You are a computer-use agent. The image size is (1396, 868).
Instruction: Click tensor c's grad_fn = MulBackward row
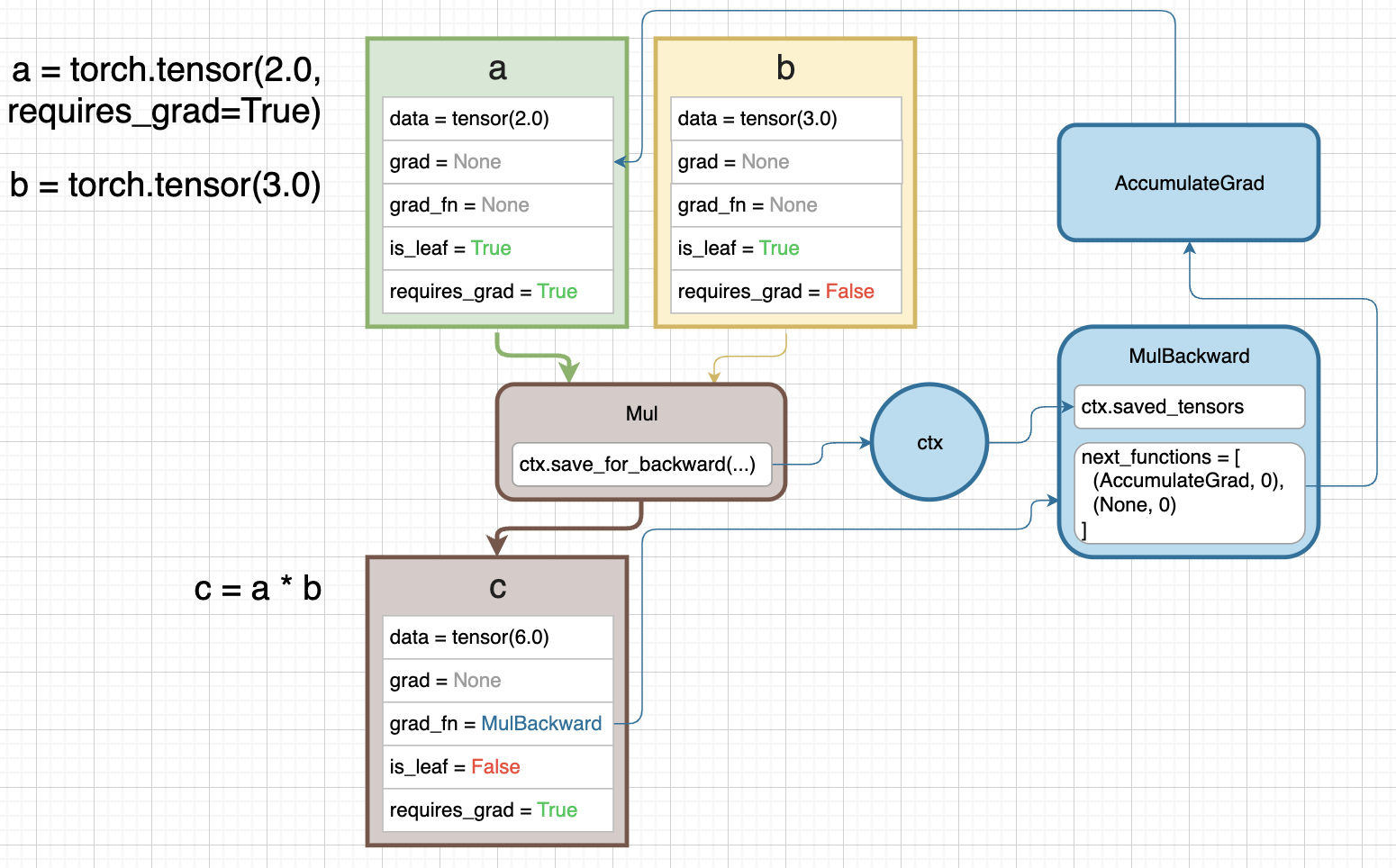click(x=498, y=724)
